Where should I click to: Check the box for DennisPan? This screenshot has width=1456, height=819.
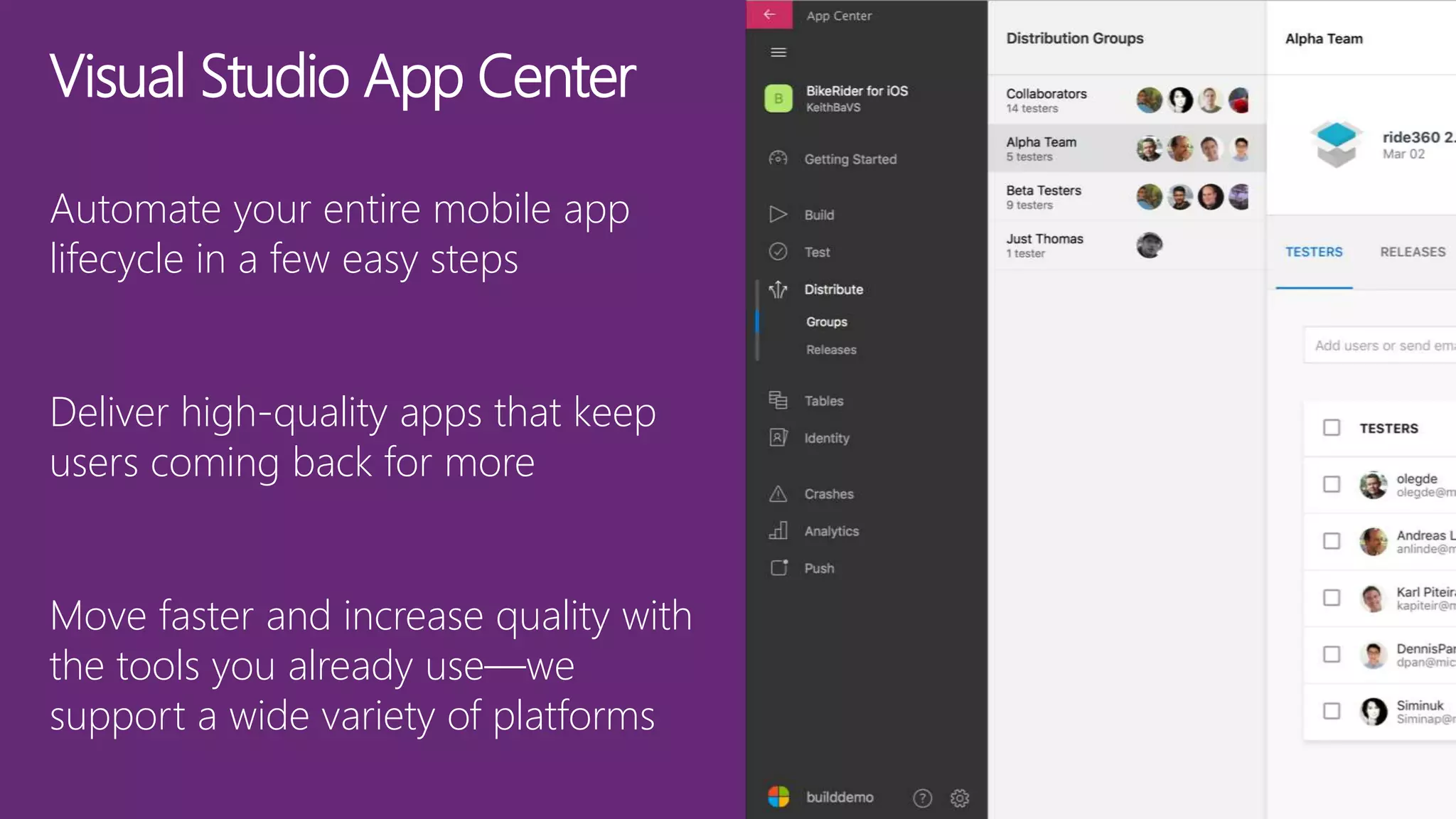pyautogui.click(x=1332, y=654)
